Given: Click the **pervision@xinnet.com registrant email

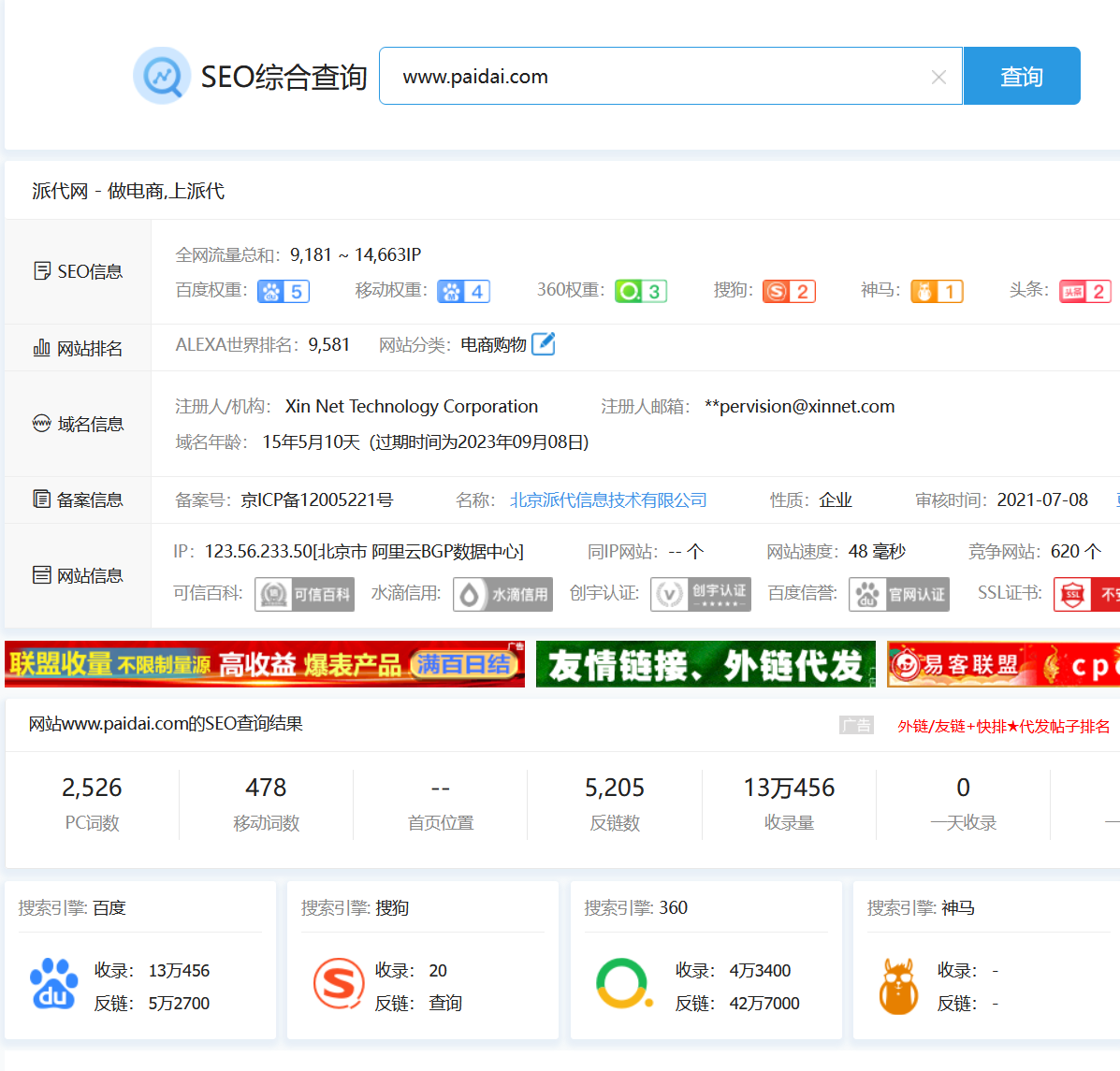Looking at the screenshot, I should click(799, 406).
